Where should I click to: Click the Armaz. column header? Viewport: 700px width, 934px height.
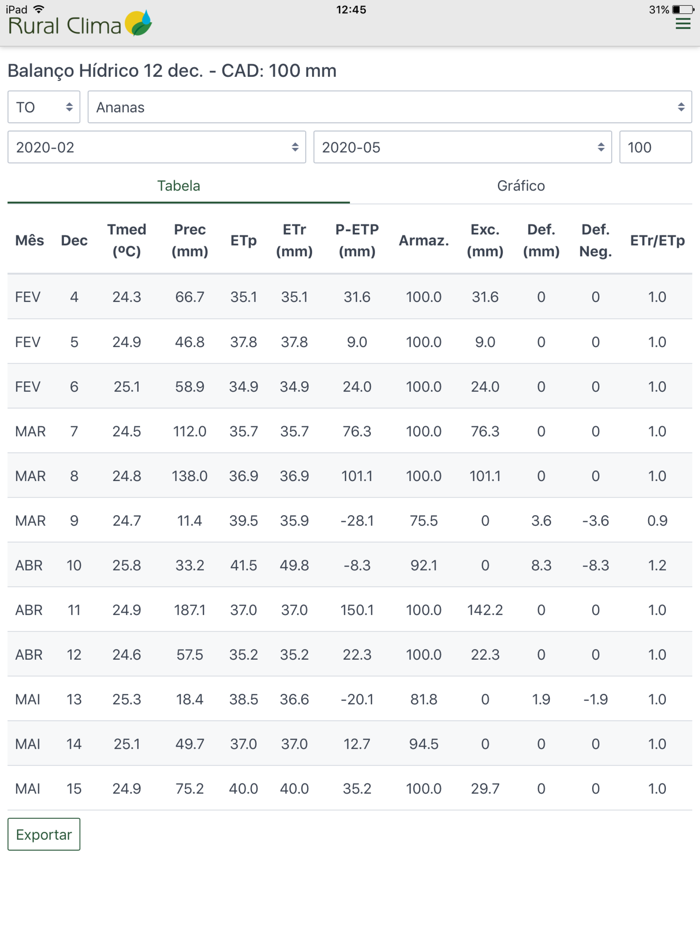click(423, 241)
